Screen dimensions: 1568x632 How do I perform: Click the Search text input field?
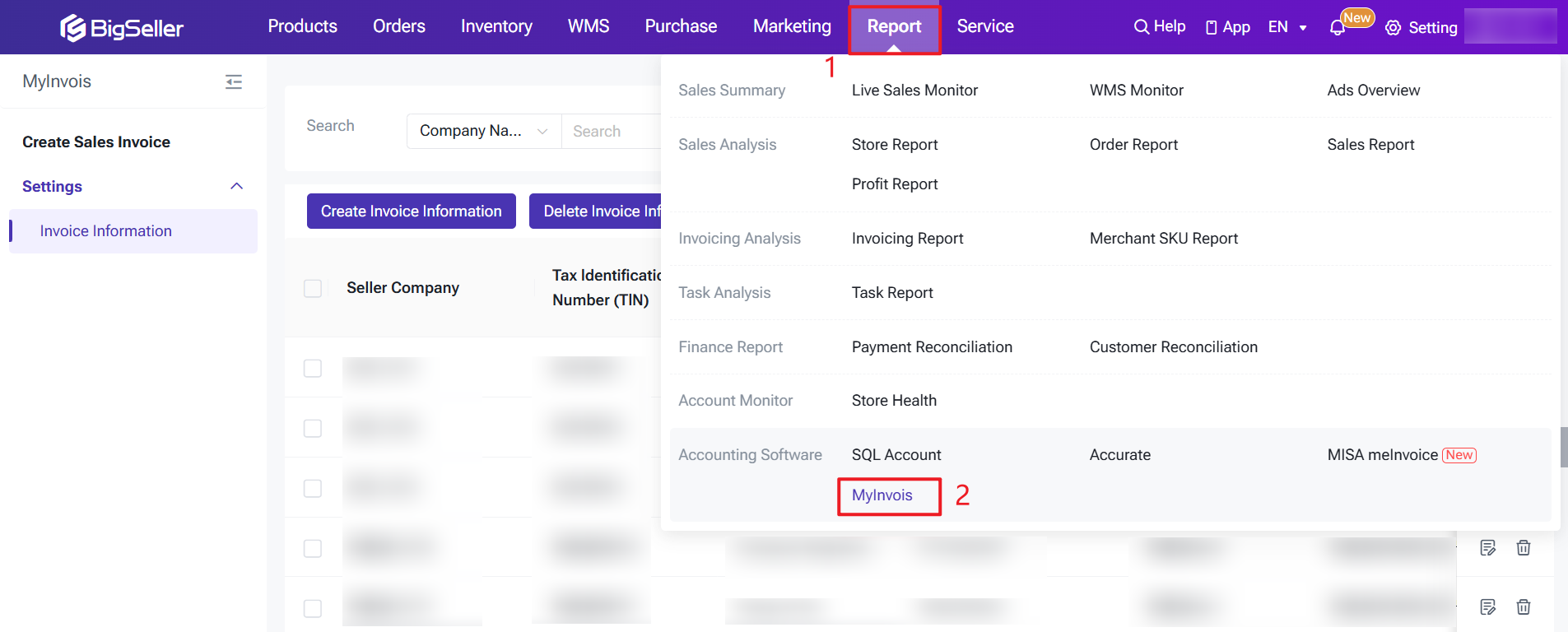[611, 132]
